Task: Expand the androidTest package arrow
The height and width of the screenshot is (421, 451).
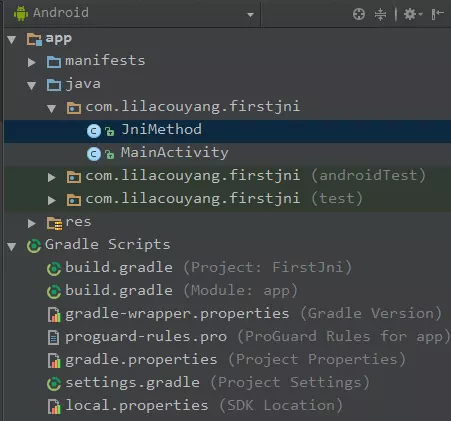Action: 51,177
